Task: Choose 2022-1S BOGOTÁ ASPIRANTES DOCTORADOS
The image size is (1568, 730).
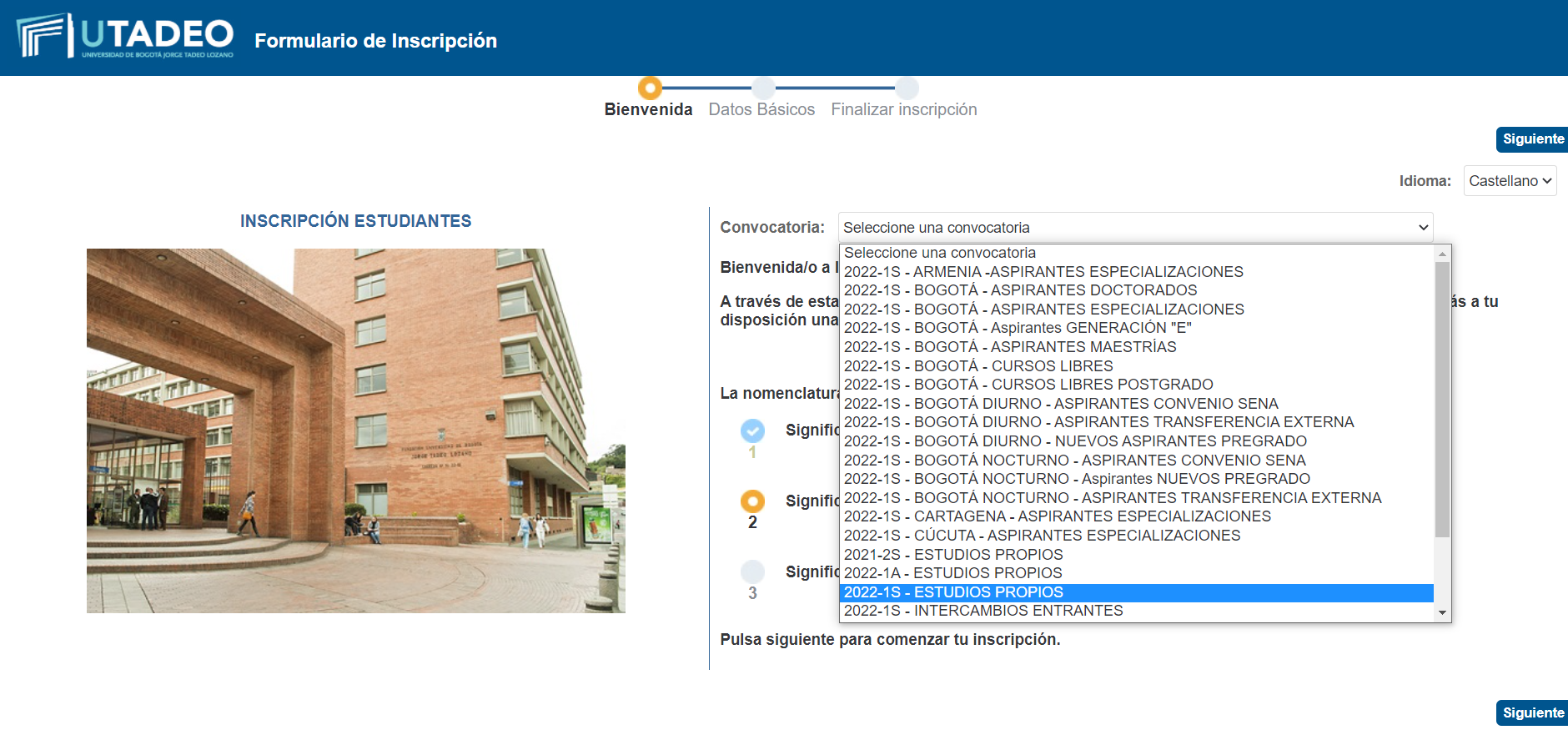Action: pyautogui.click(x=1020, y=290)
